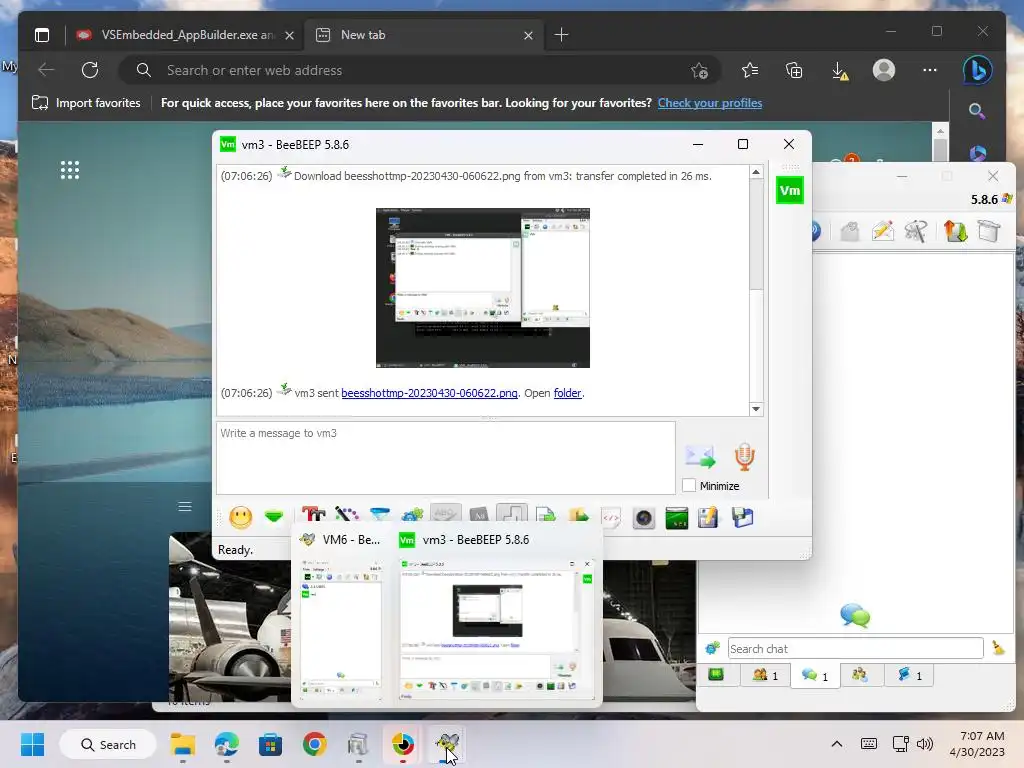
Task: Click the received screenshot image in chat
Action: (483, 288)
